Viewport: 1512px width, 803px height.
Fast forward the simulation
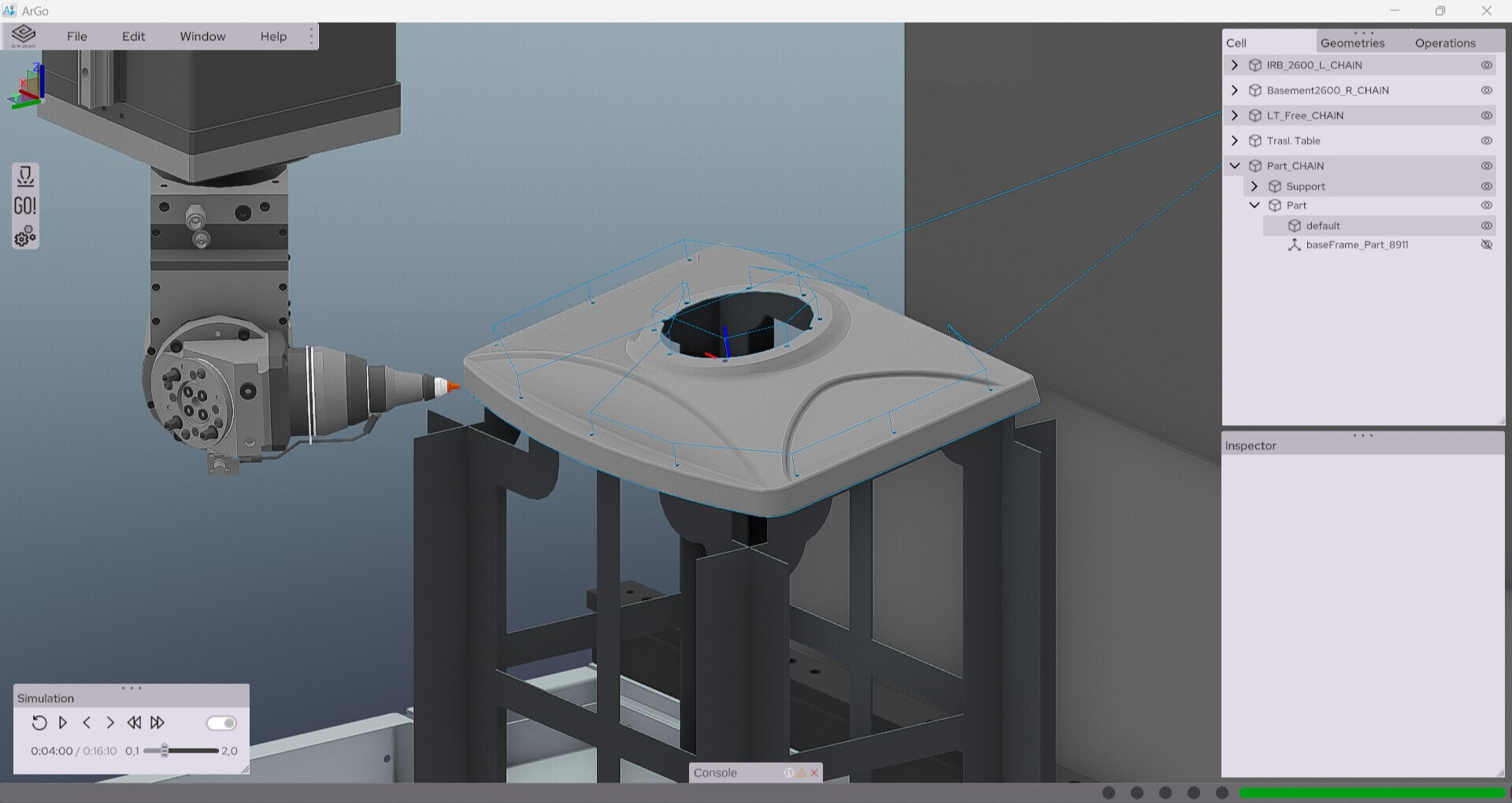click(157, 723)
